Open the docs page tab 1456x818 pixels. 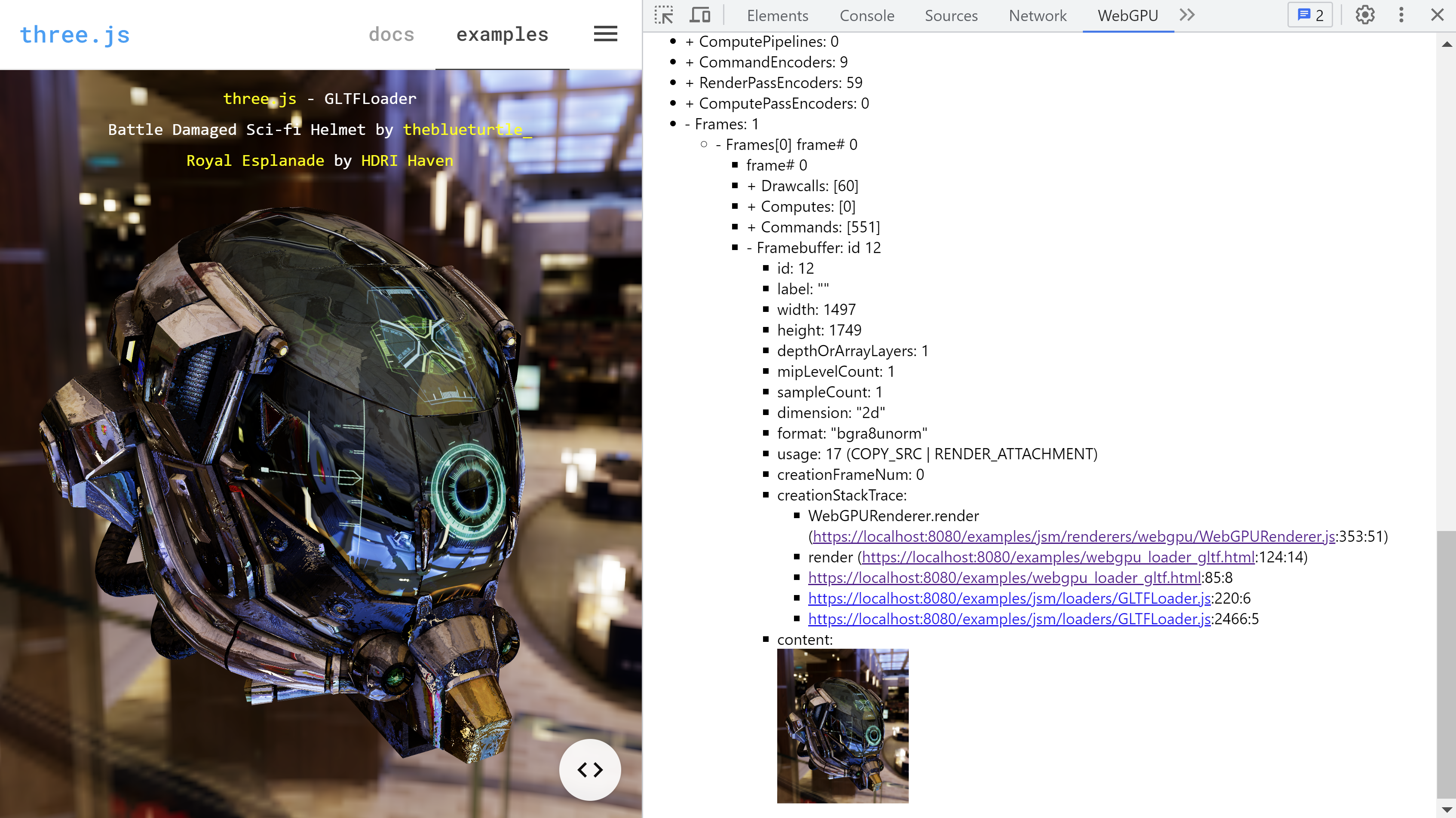[391, 34]
